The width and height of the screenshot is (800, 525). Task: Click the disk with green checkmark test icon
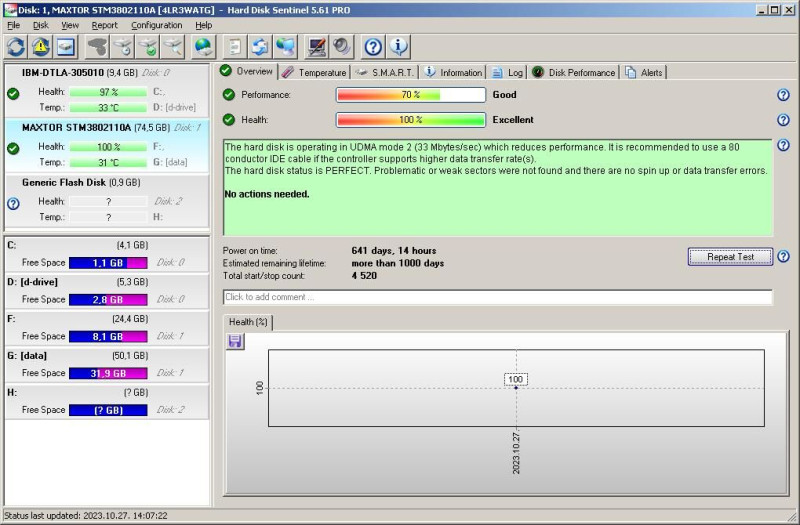point(148,47)
